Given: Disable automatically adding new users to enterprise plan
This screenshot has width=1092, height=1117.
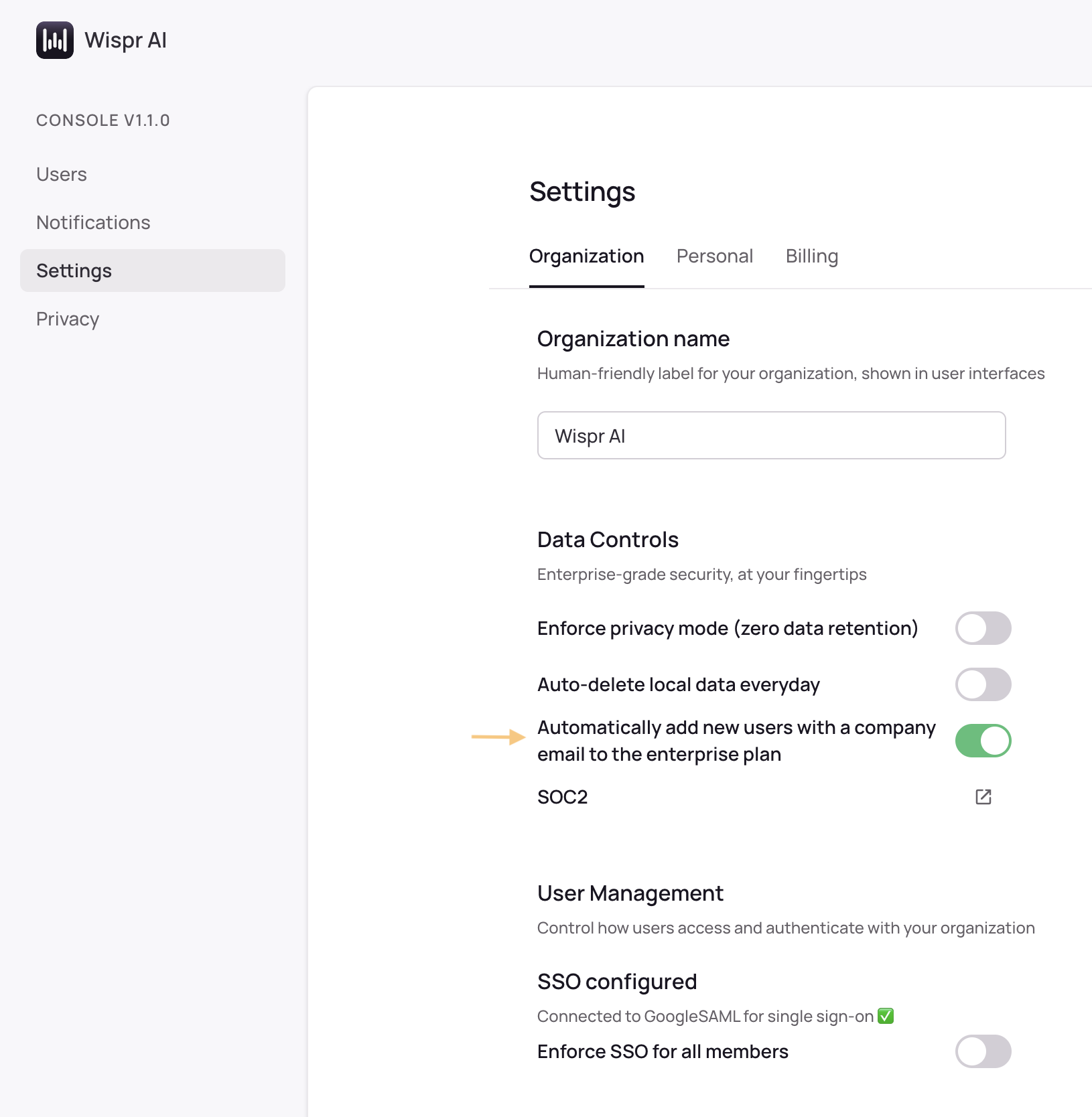Looking at the screenshot, I should pos(983,741).
